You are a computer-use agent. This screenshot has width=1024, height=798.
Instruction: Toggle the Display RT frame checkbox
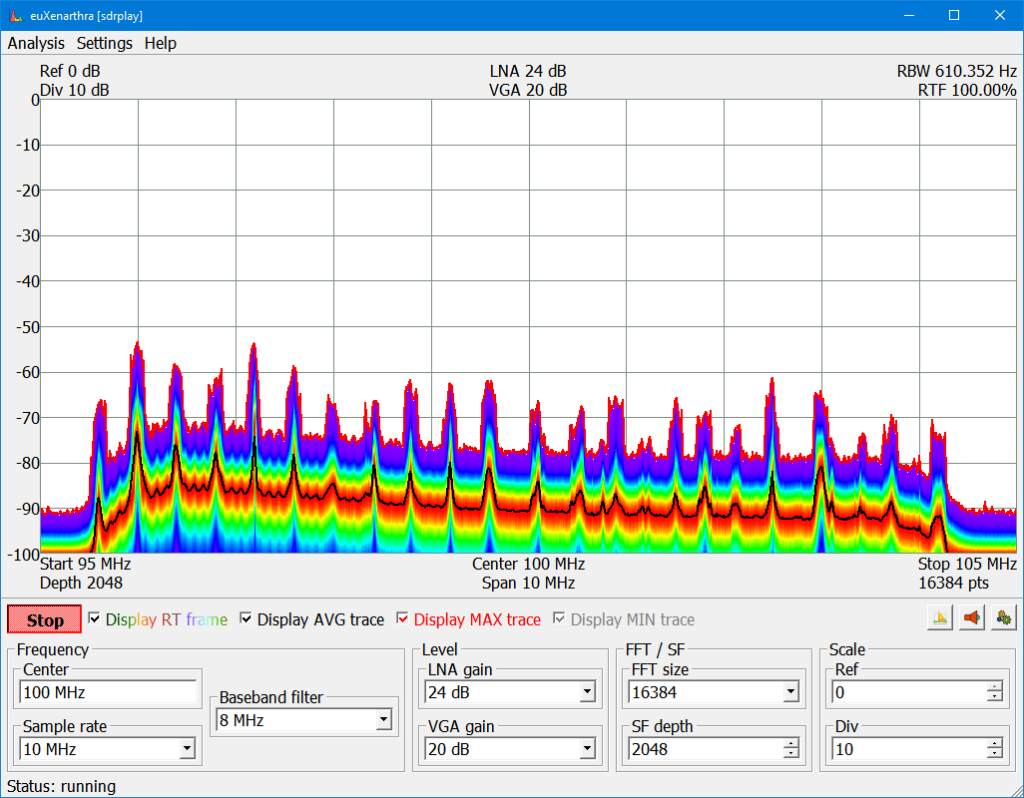click(x=94, y=618)
